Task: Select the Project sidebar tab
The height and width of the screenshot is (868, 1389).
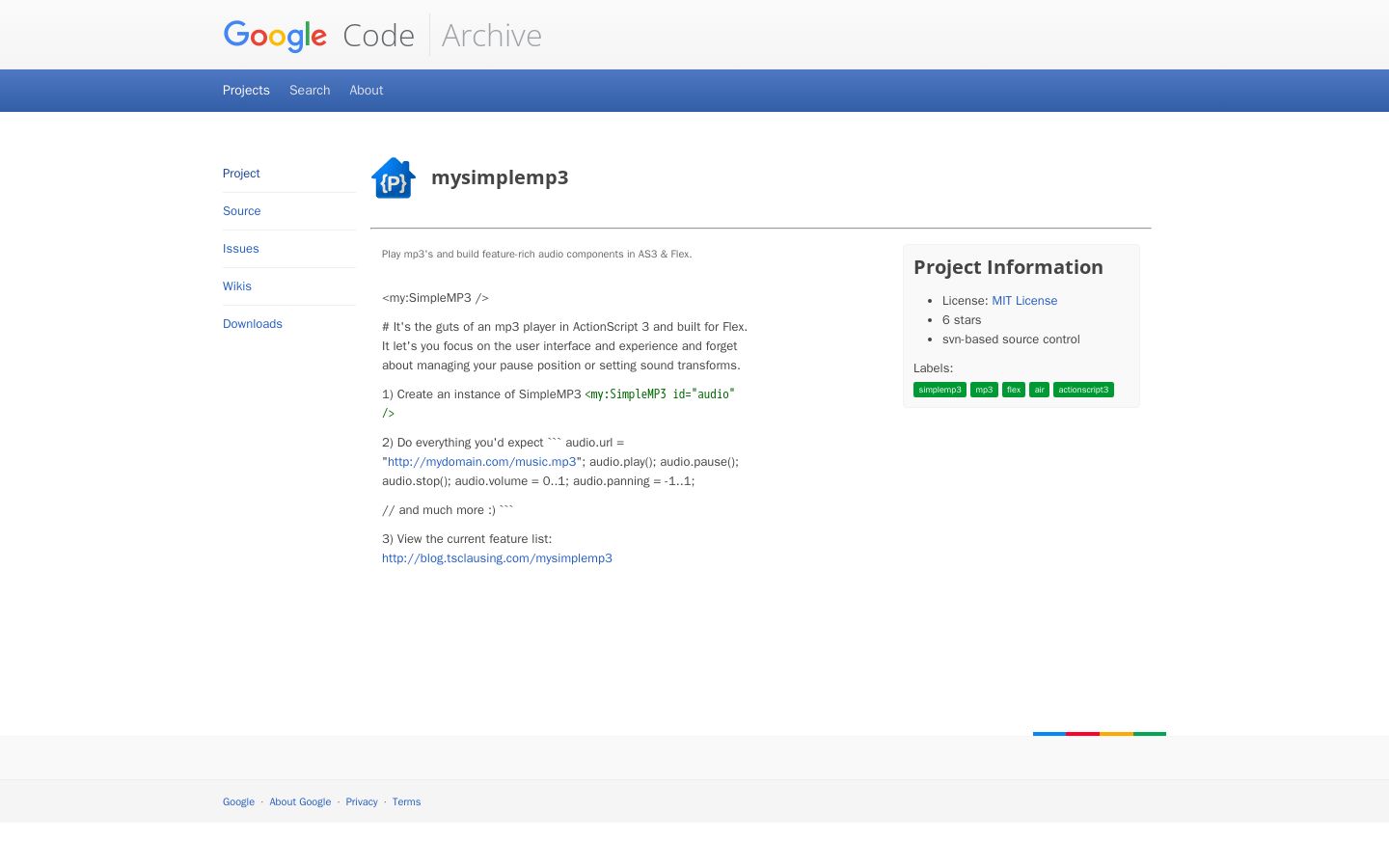Action: tap(241, 174)
